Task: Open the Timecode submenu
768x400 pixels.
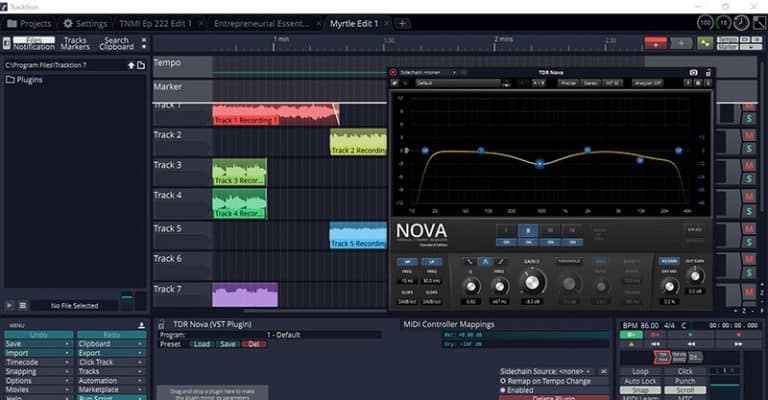Action: (x=38, y=362)
